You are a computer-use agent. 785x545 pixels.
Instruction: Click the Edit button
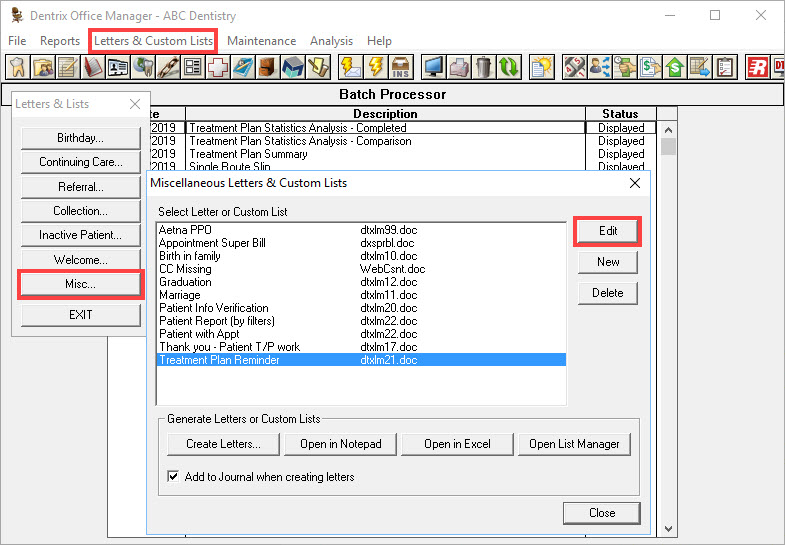(x=608, y=231)
